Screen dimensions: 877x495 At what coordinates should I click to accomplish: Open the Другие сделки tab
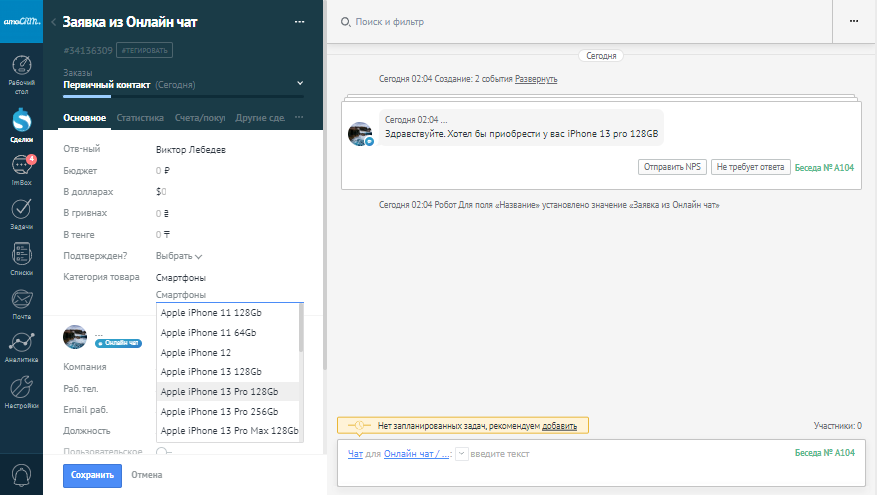[x=260, y=118]
